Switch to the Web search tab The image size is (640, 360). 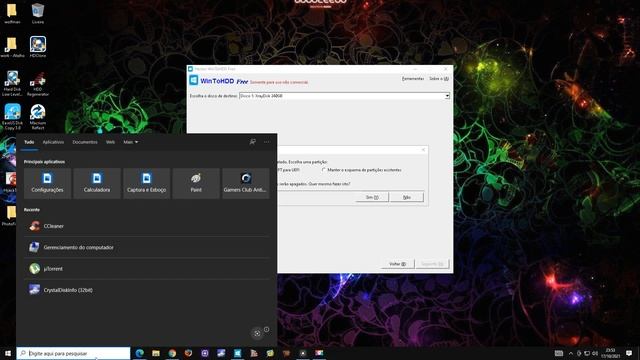pyautogui.click(x=110, y=142)
